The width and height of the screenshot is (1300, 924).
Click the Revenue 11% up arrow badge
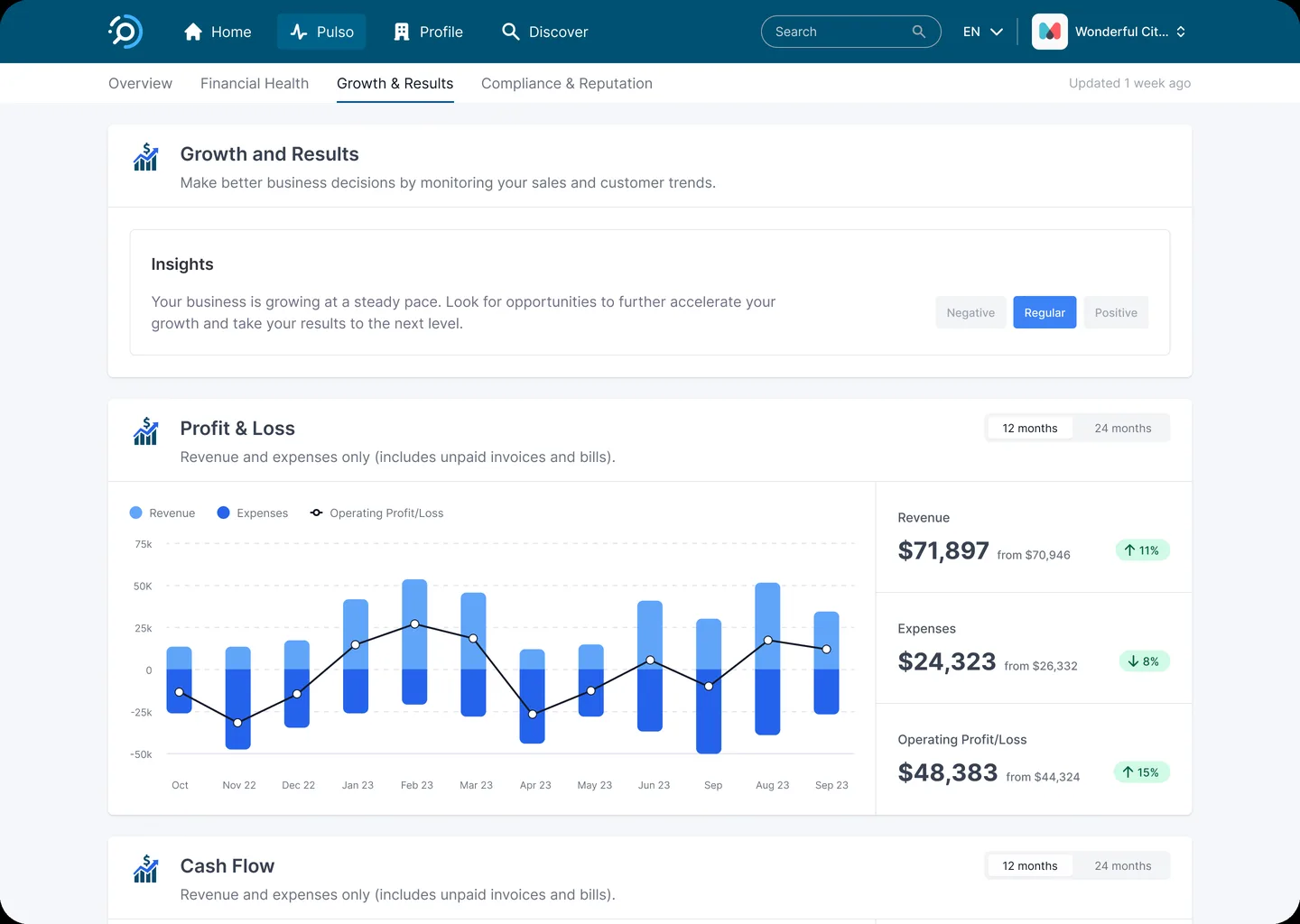[1142, 550]
